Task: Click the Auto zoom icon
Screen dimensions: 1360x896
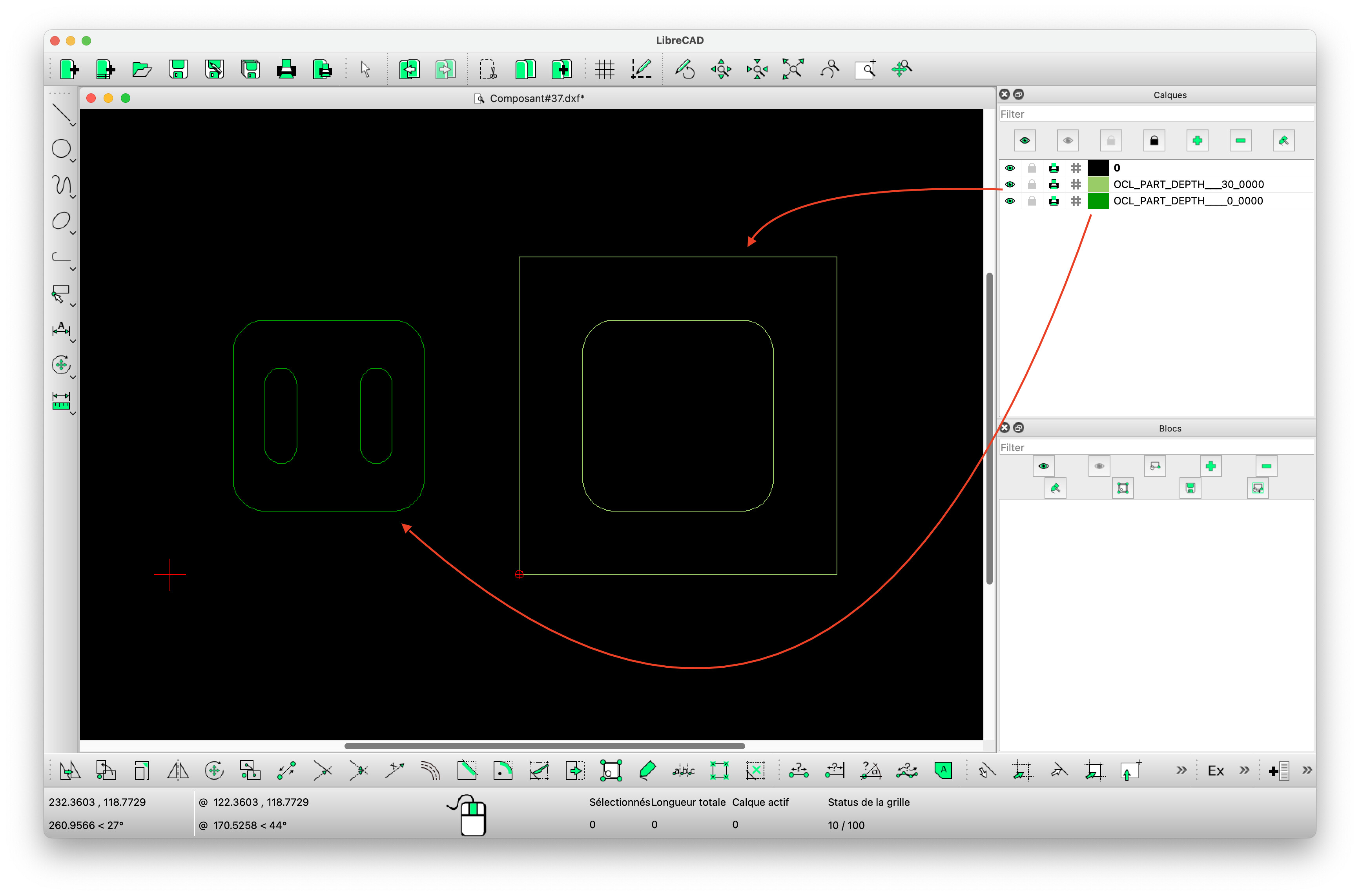Action: (793, 69)
